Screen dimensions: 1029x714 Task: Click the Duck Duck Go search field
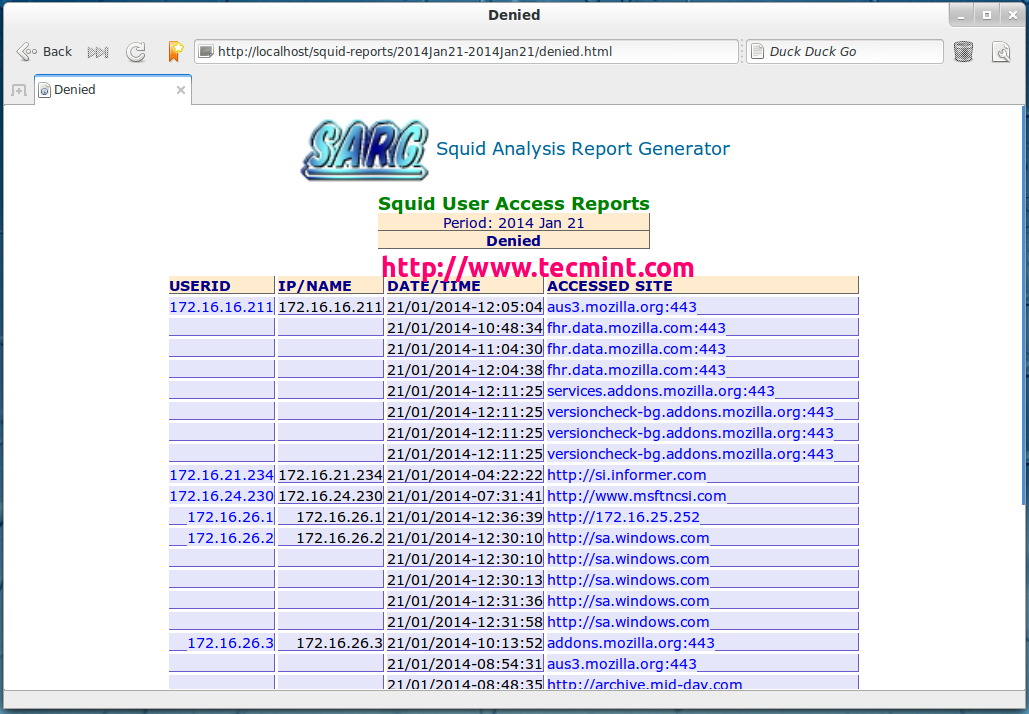(x=845, y=51)
